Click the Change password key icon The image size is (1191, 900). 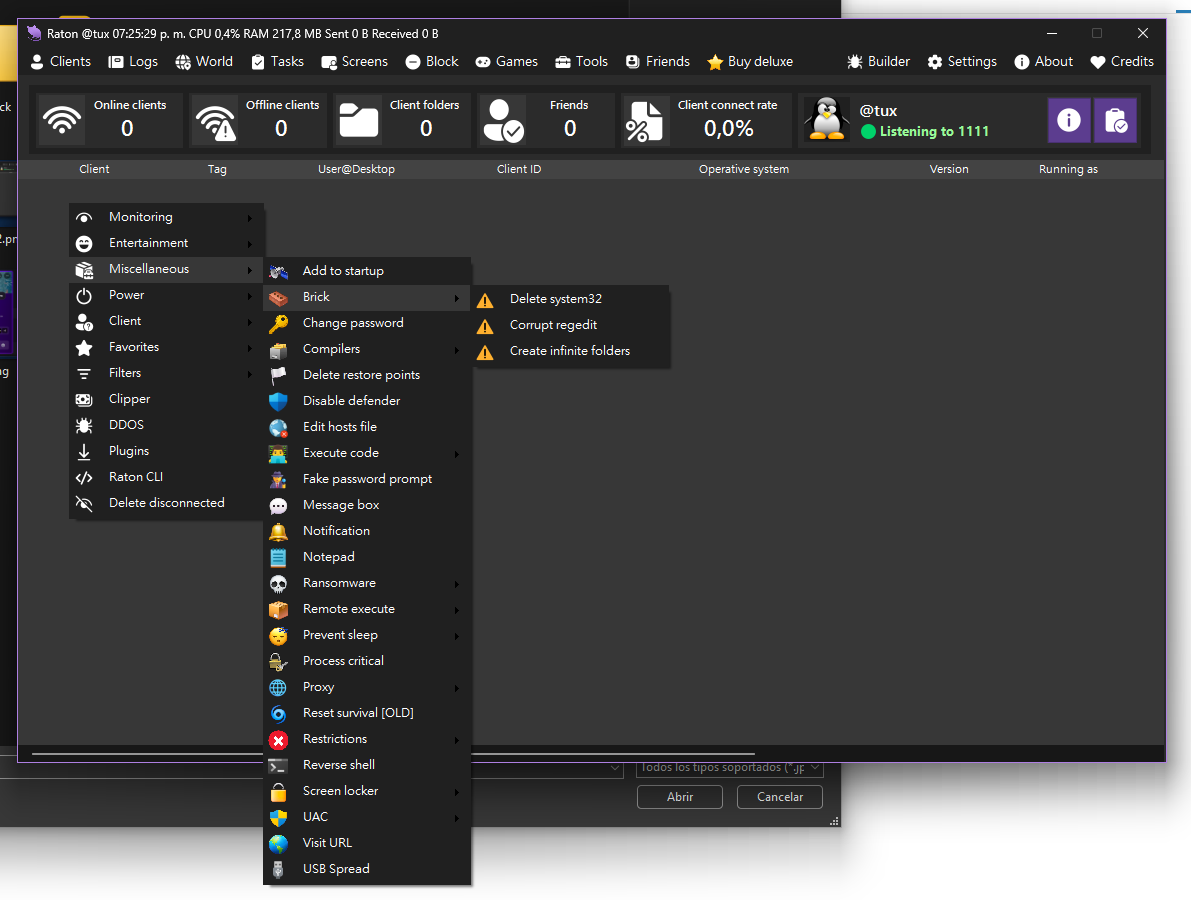point(279,324)
